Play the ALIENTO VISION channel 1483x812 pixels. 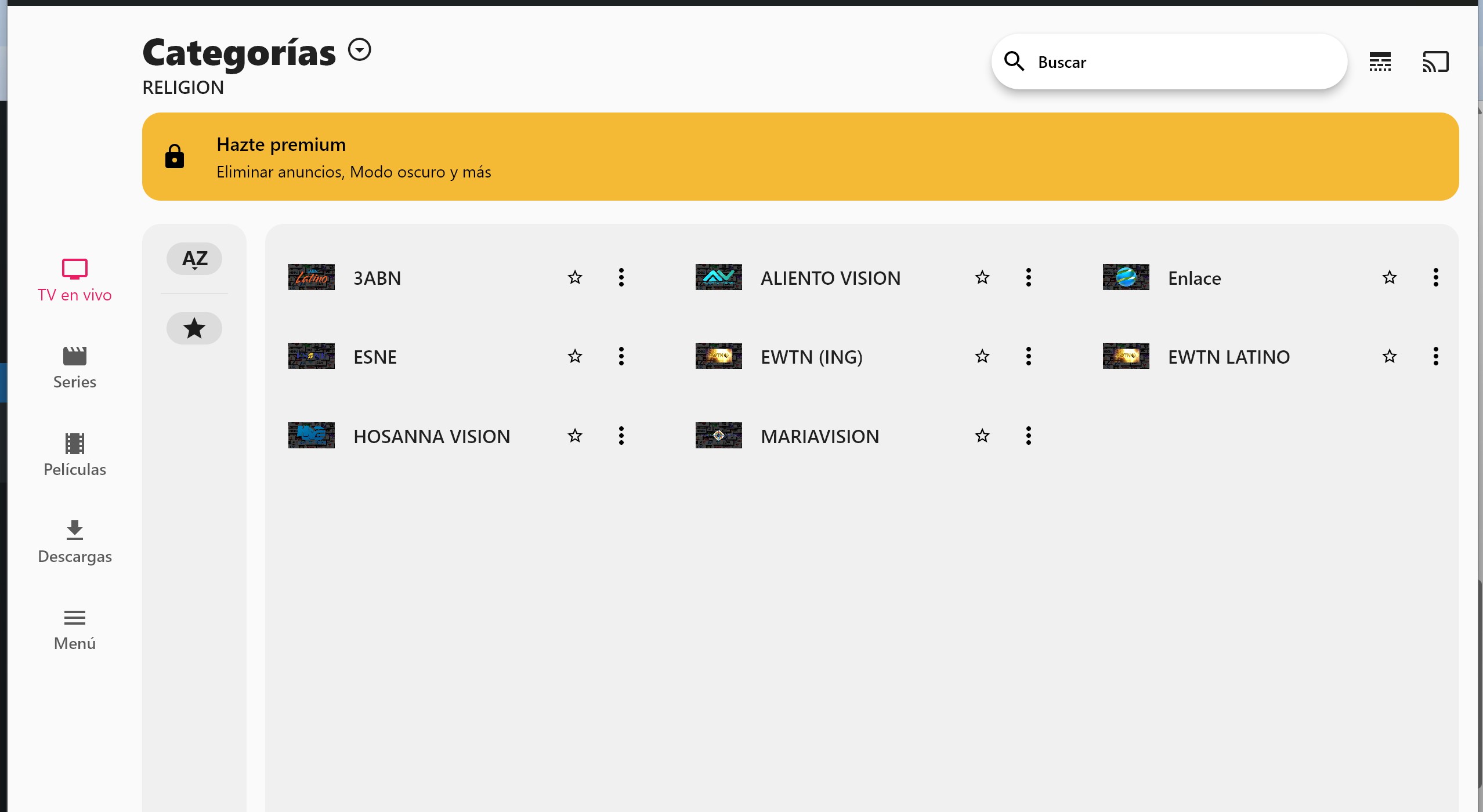[830, 278]
